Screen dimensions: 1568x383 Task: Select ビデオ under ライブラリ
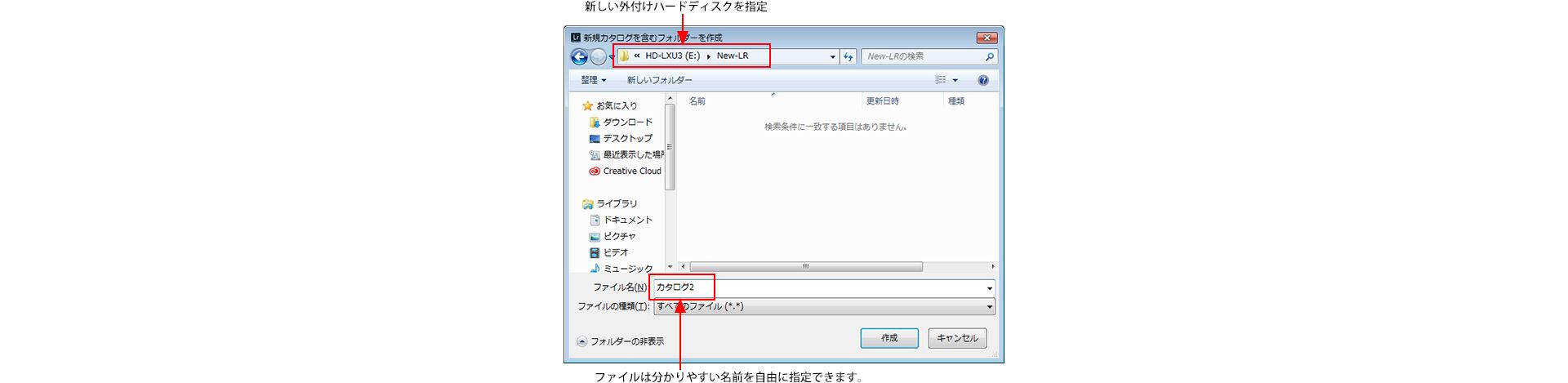[616, 252]
